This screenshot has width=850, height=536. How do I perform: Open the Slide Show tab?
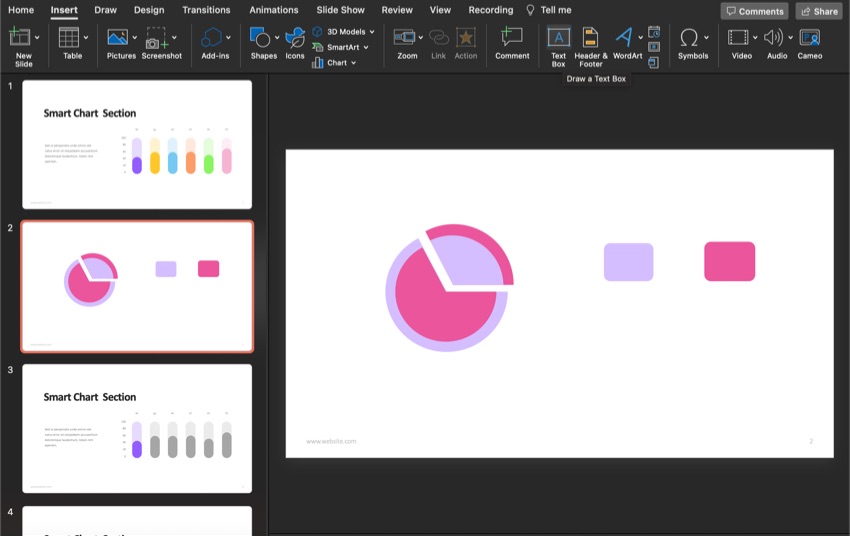(x=340, y=10)
